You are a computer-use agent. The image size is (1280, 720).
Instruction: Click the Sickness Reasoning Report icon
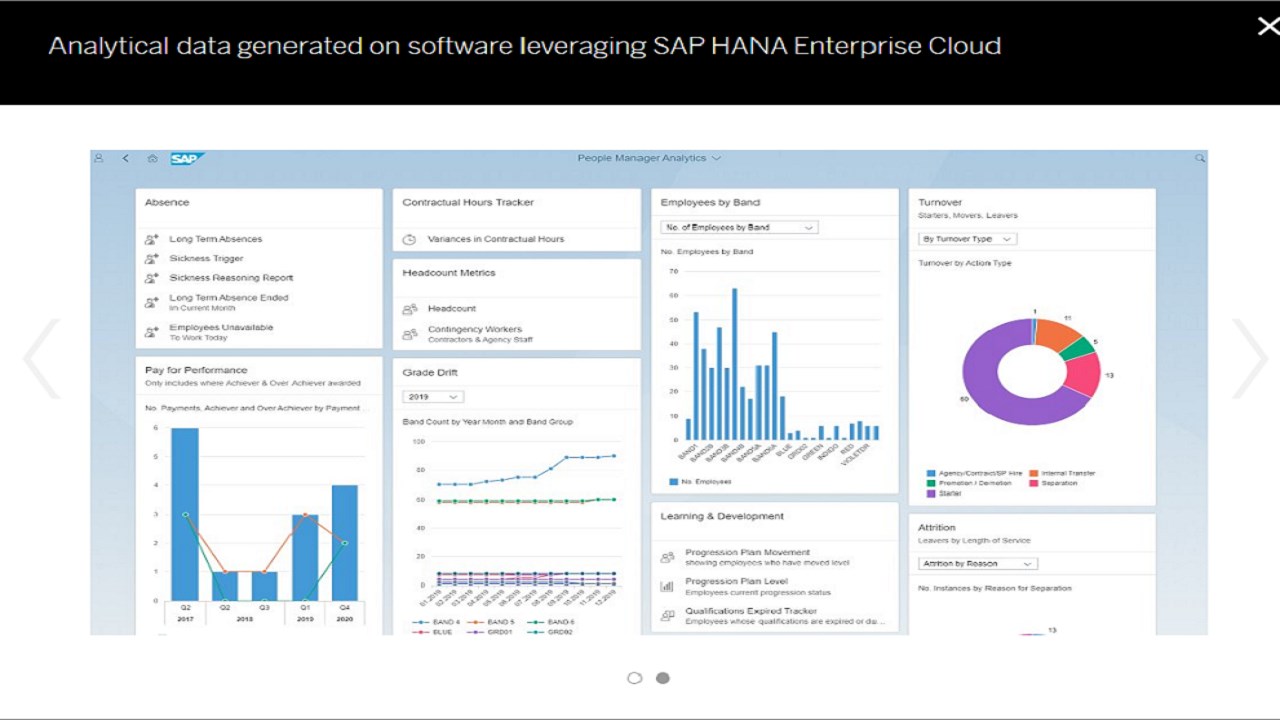tap(152, 278)
